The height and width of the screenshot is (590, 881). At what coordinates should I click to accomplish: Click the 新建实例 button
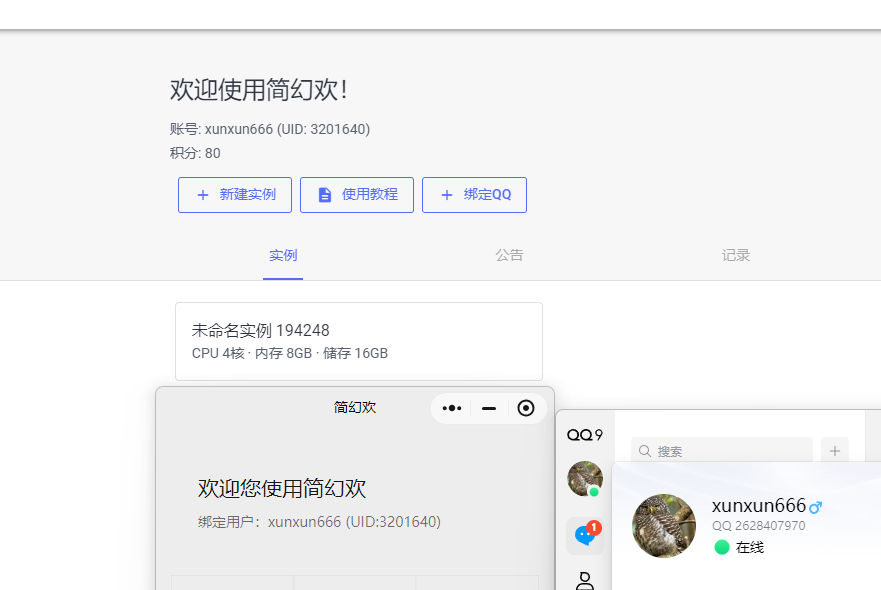[235, 195]
